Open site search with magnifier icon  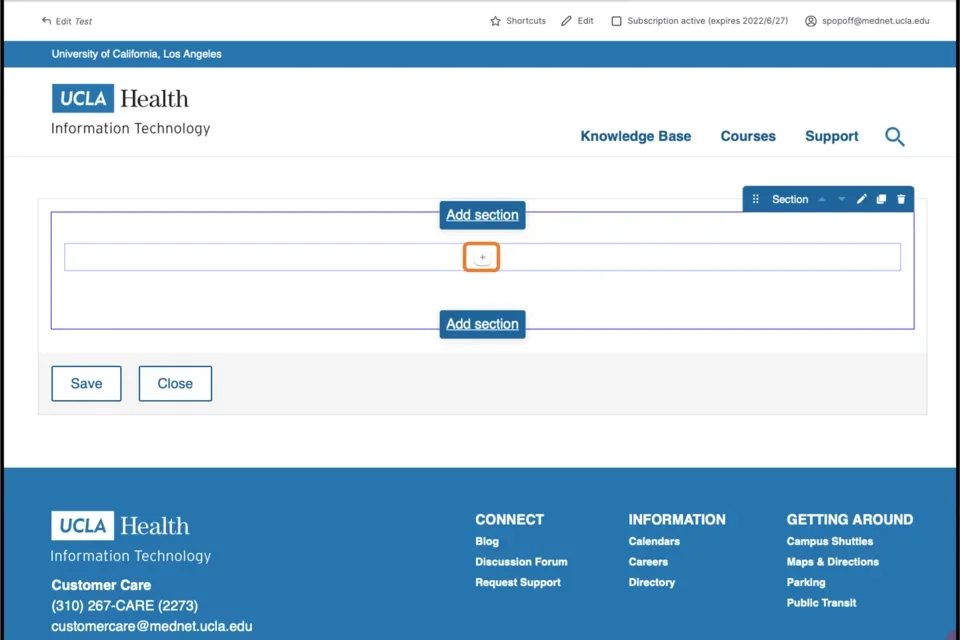click(894, 136)
